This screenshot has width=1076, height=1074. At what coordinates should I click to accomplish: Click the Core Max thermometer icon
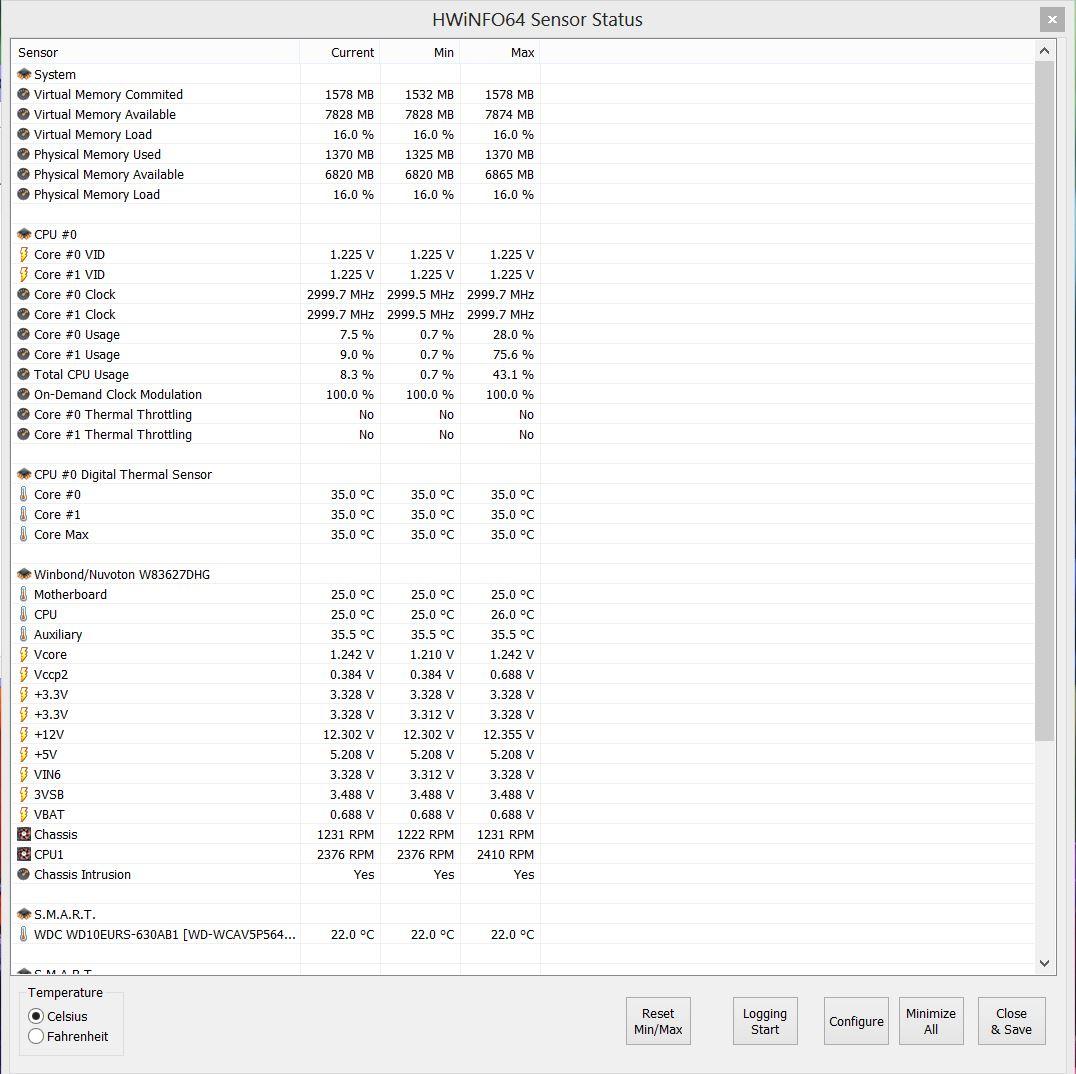[x=23, y=535]
